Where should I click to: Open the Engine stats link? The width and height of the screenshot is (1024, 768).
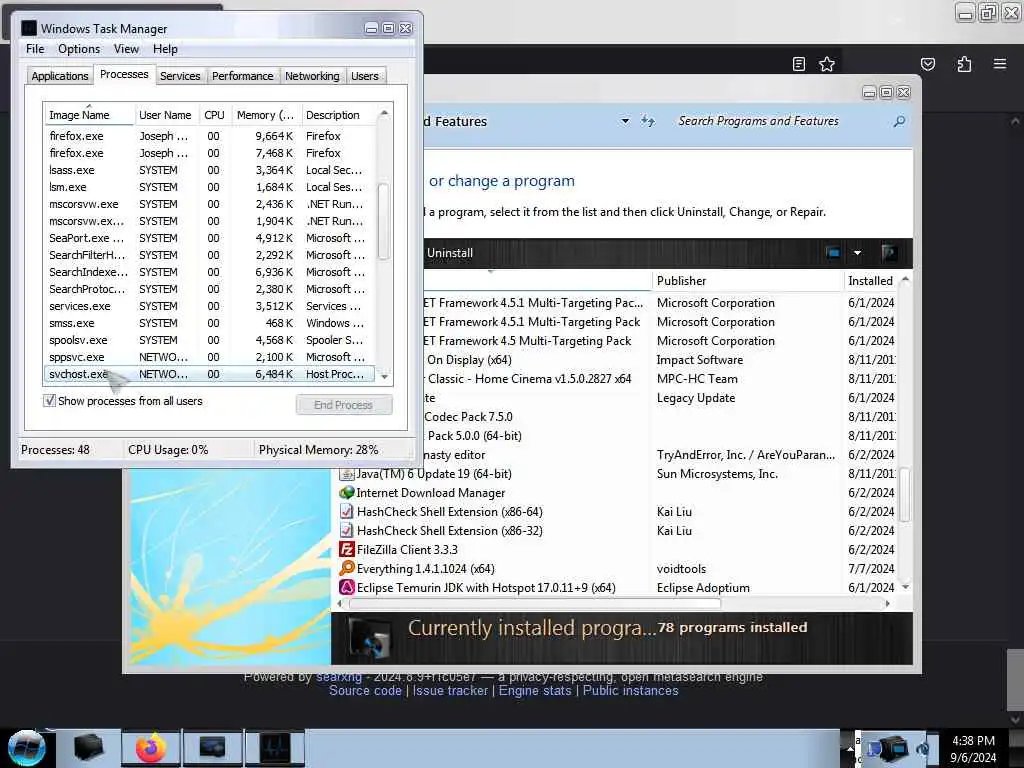[535, 691]
